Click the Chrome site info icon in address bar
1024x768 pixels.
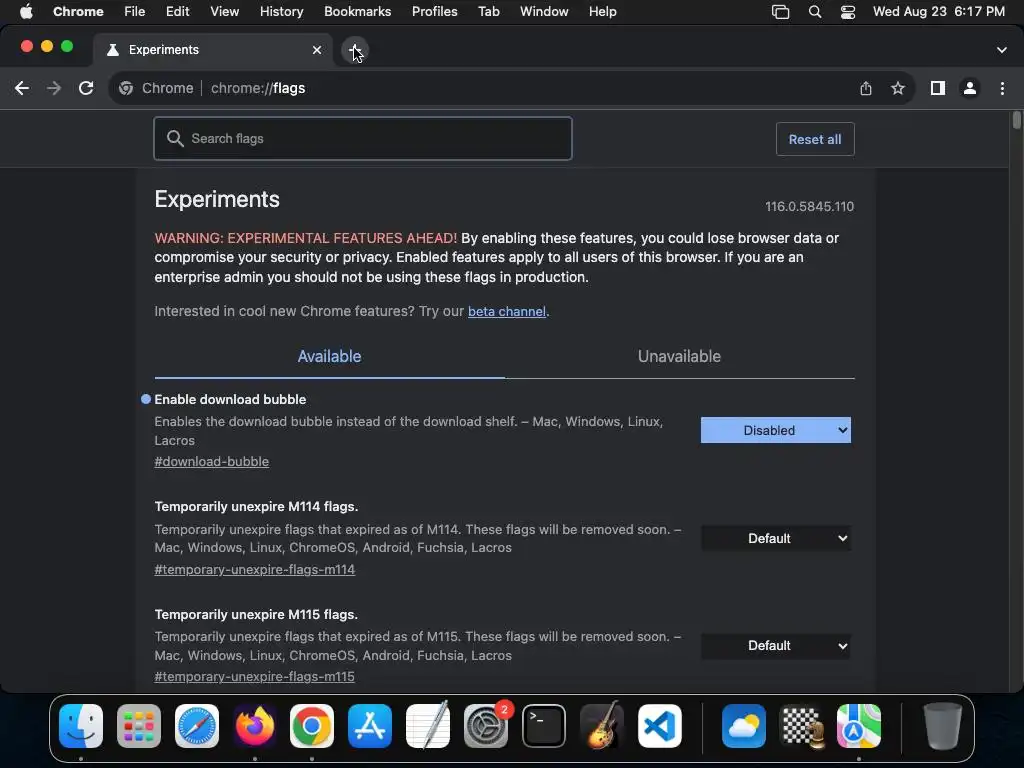pos(126,88)
